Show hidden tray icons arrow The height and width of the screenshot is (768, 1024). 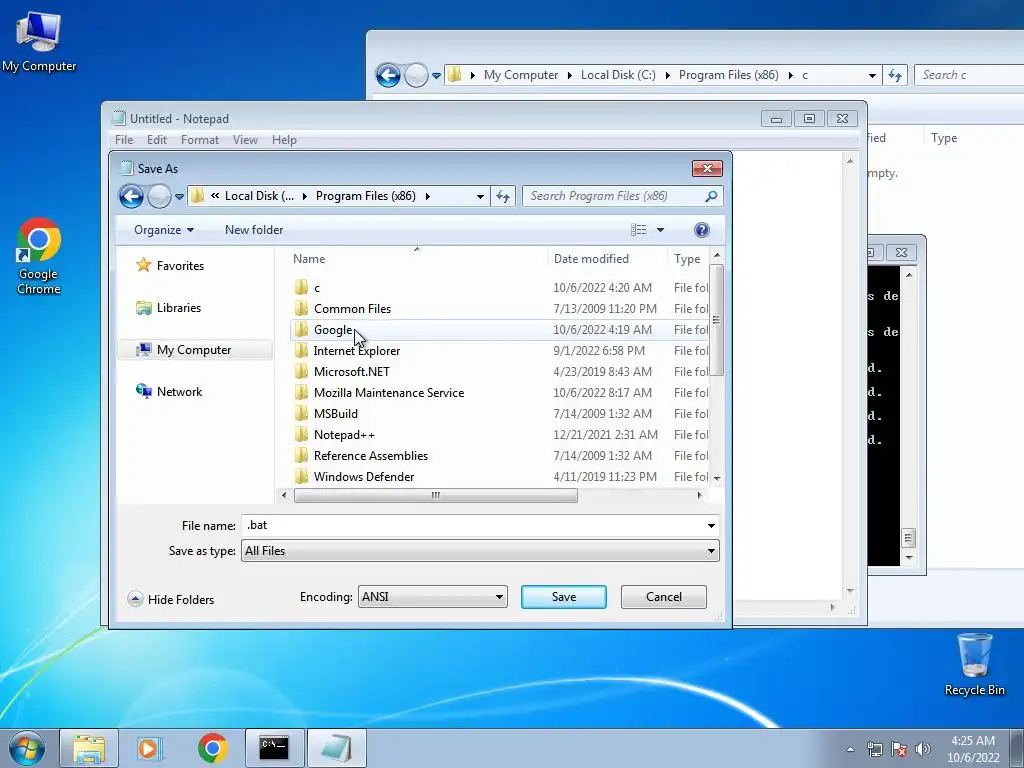pyautogui.click(x=850, y=749)
